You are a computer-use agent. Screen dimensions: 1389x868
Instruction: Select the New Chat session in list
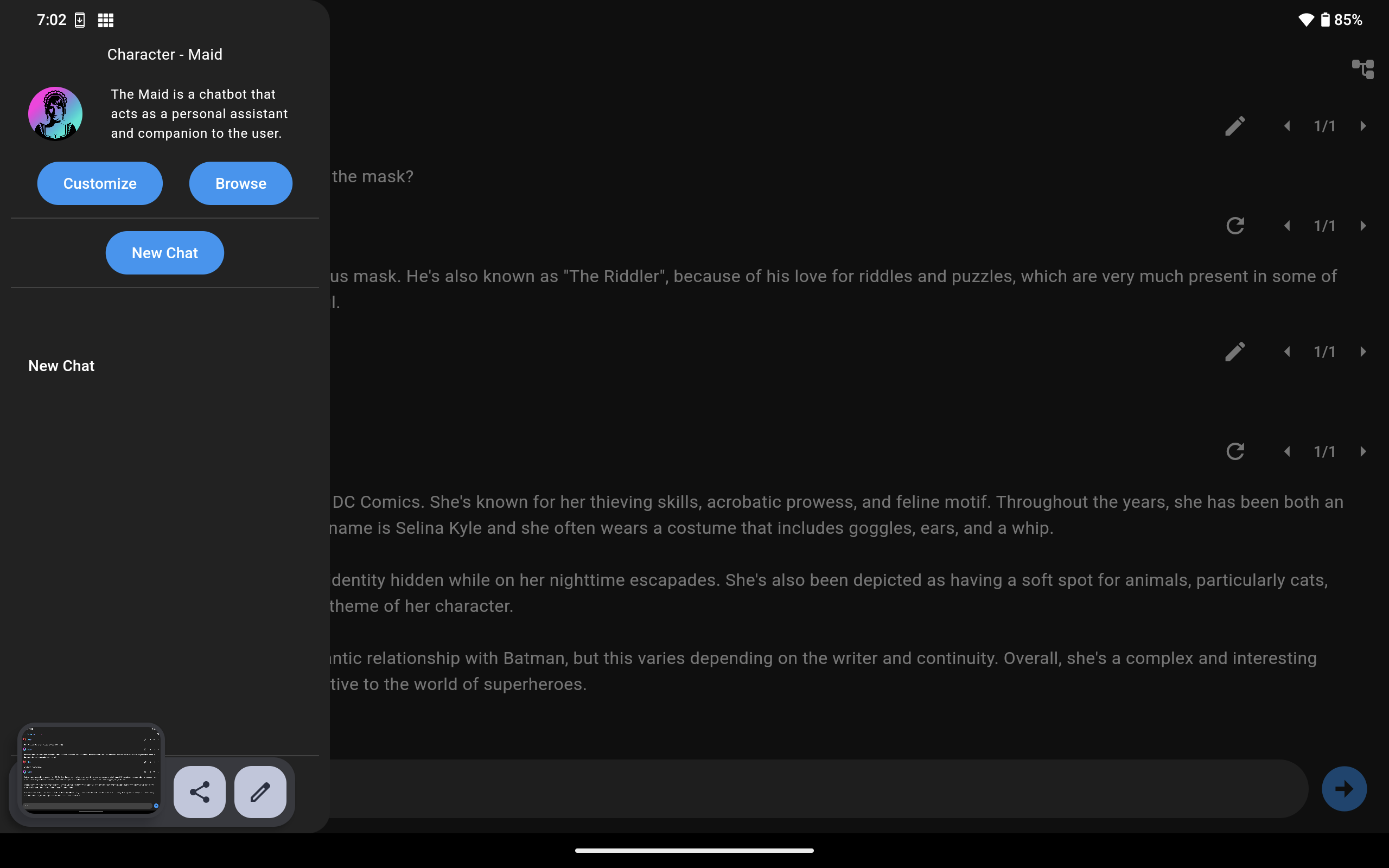pos(62,366)
